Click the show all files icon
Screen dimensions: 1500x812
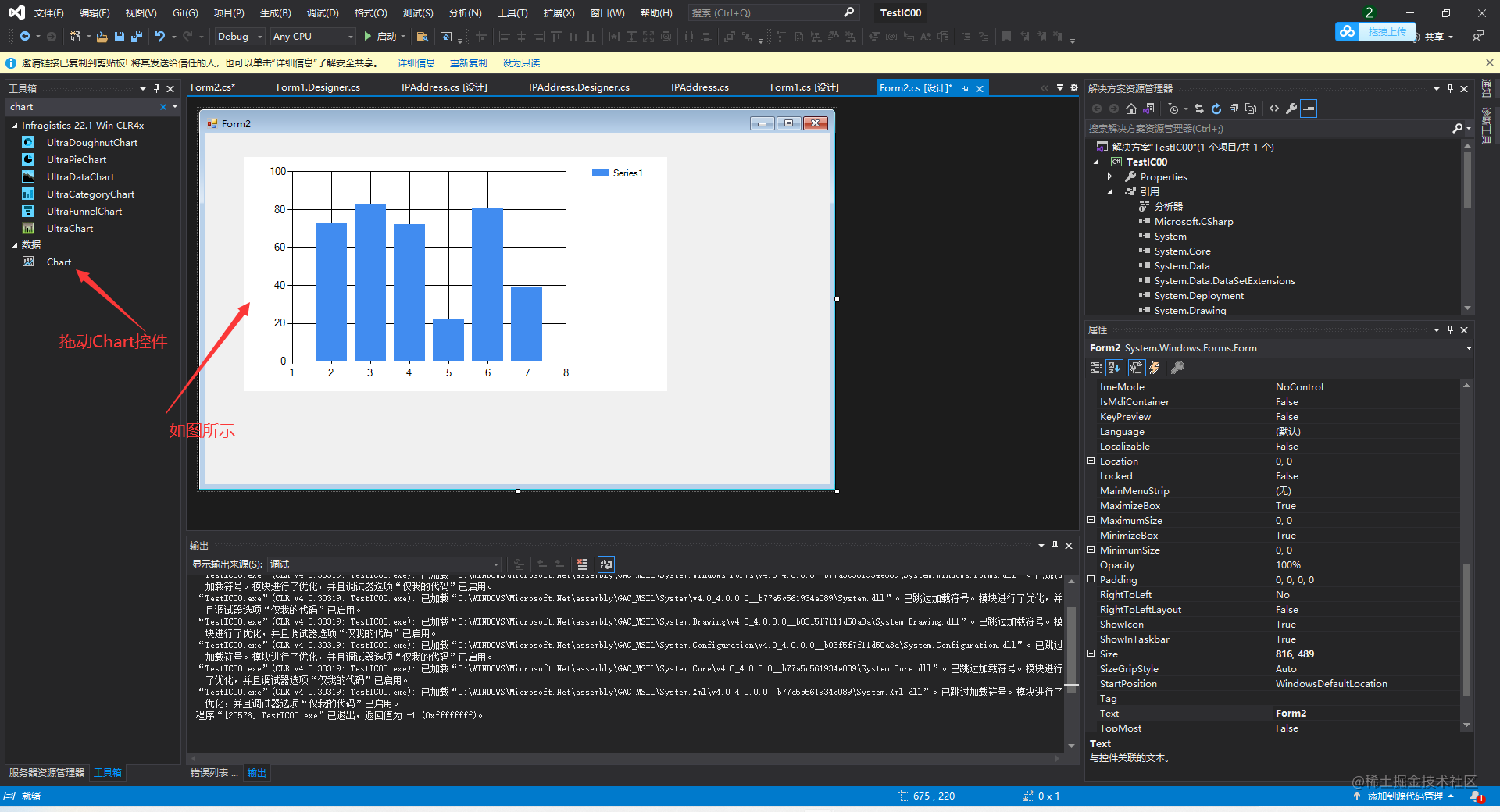pyautogui.click(x=1251, y=109)
